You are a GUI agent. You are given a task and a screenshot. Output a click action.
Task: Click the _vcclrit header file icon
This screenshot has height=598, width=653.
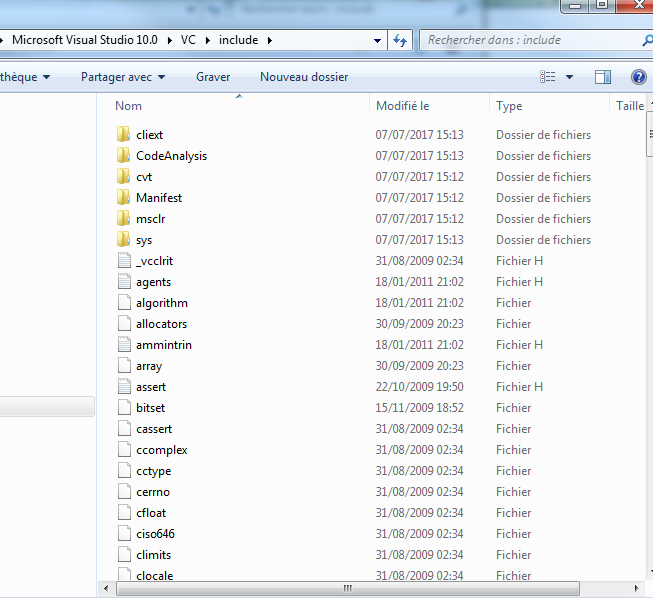point(124,261)
